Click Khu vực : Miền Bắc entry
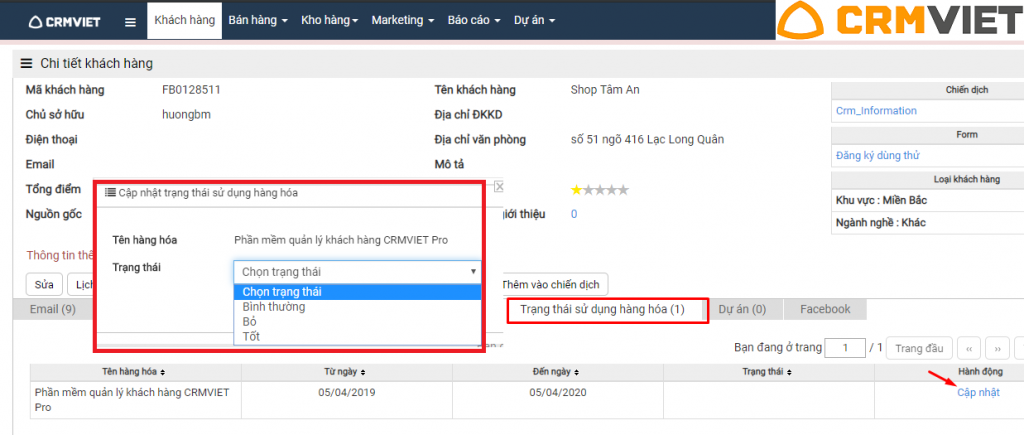The image size is (1024, 435). point(882,200)
